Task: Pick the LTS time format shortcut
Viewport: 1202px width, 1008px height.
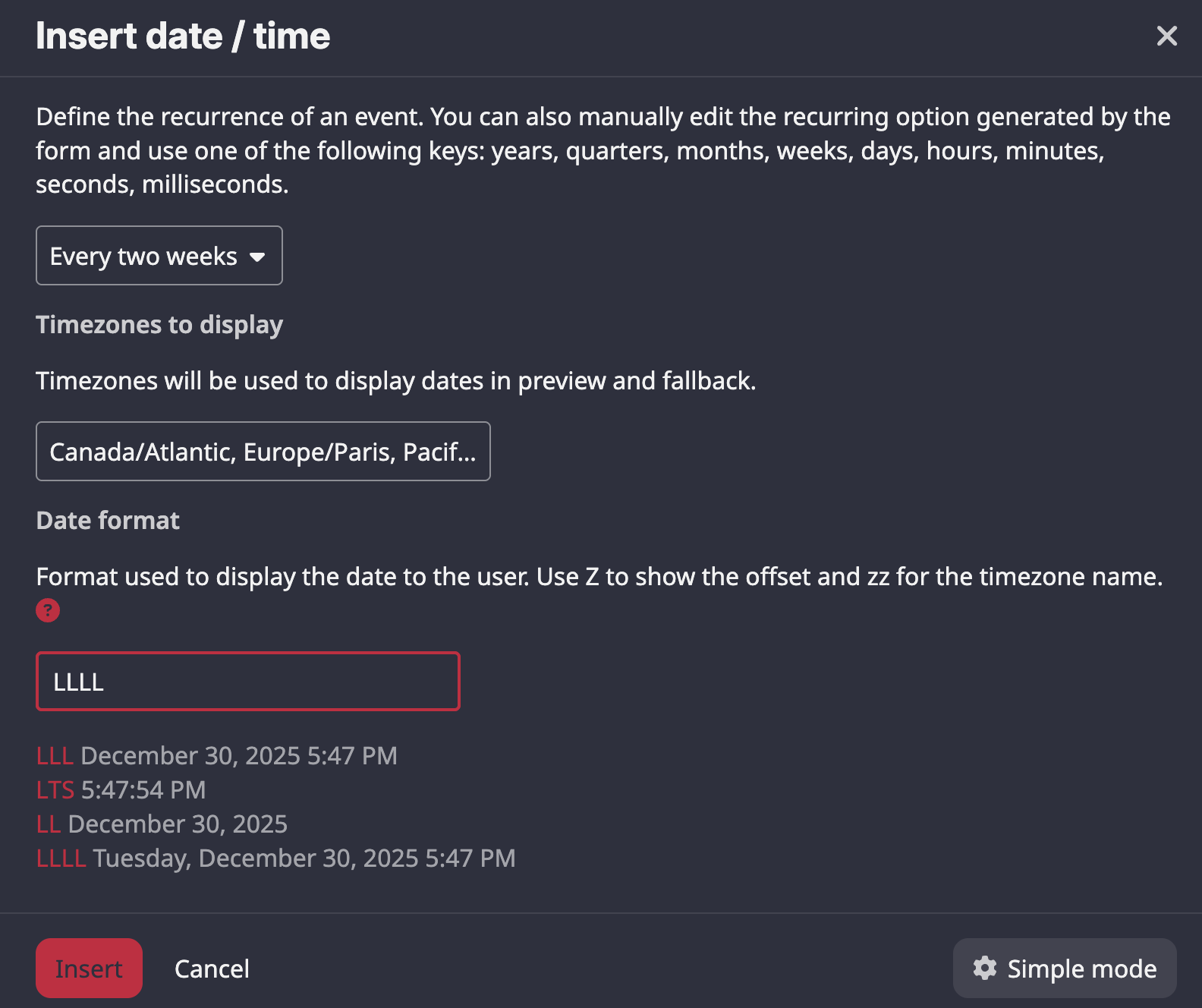Action: (55, 790)
